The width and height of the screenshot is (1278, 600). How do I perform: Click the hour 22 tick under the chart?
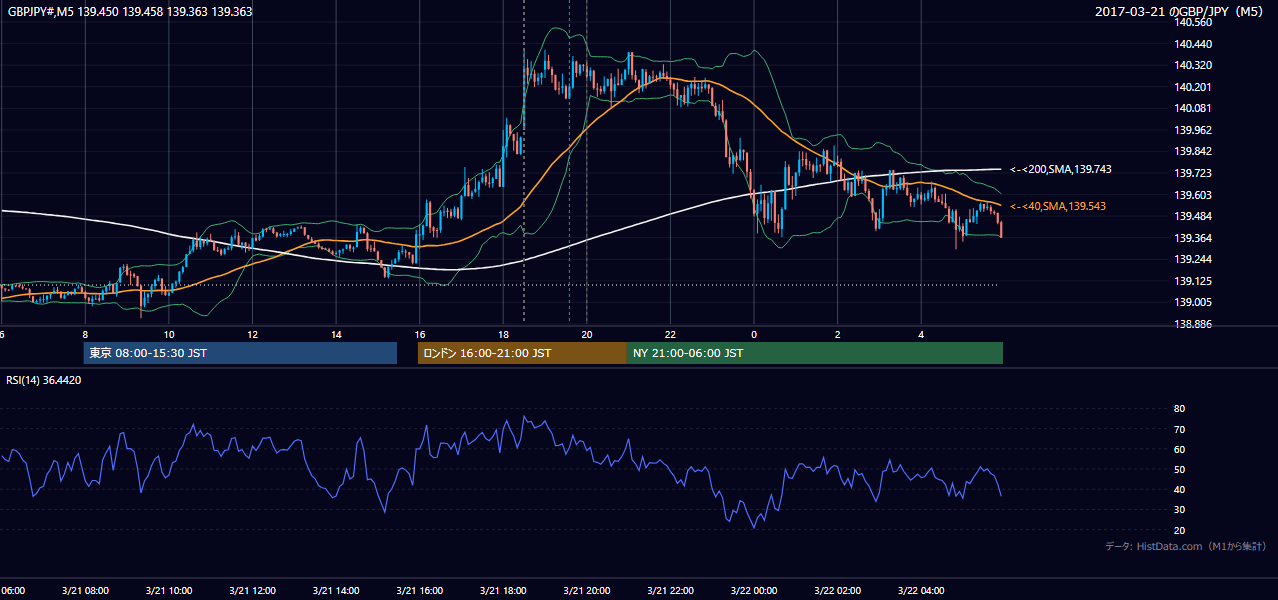pos(671,334)
